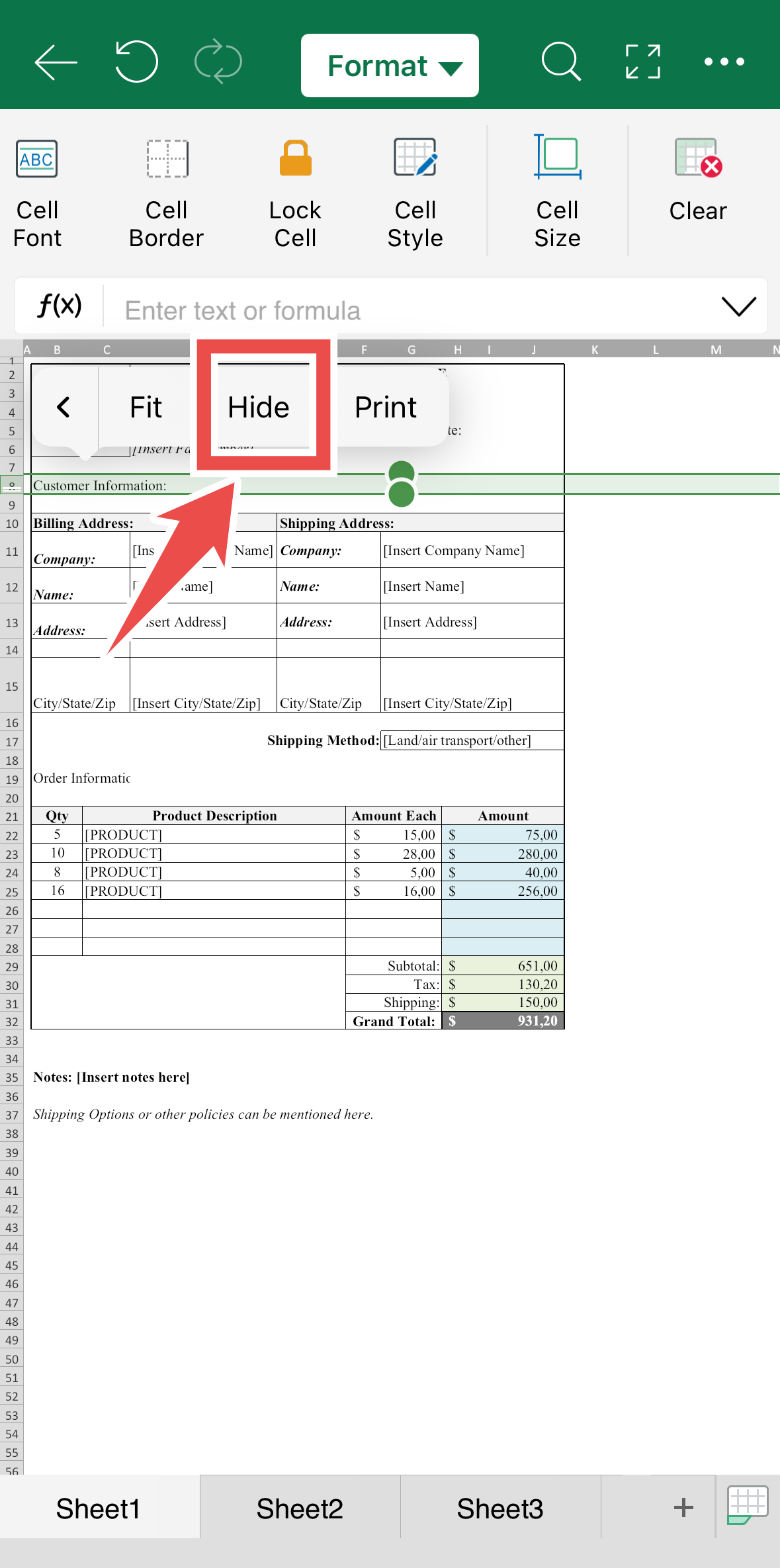Select the '[Land/air transport/other]' cell
780x1568 pixels.
472,740
